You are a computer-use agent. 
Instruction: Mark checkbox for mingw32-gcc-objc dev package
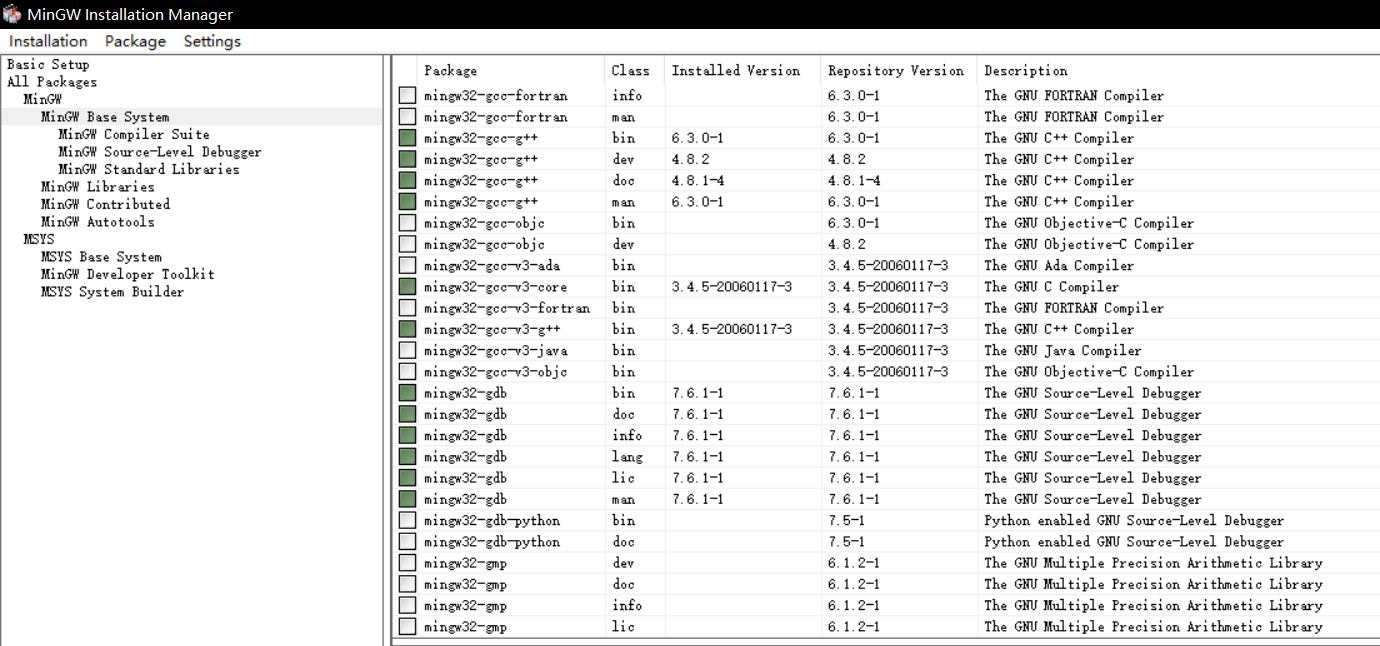pos(407,244)
